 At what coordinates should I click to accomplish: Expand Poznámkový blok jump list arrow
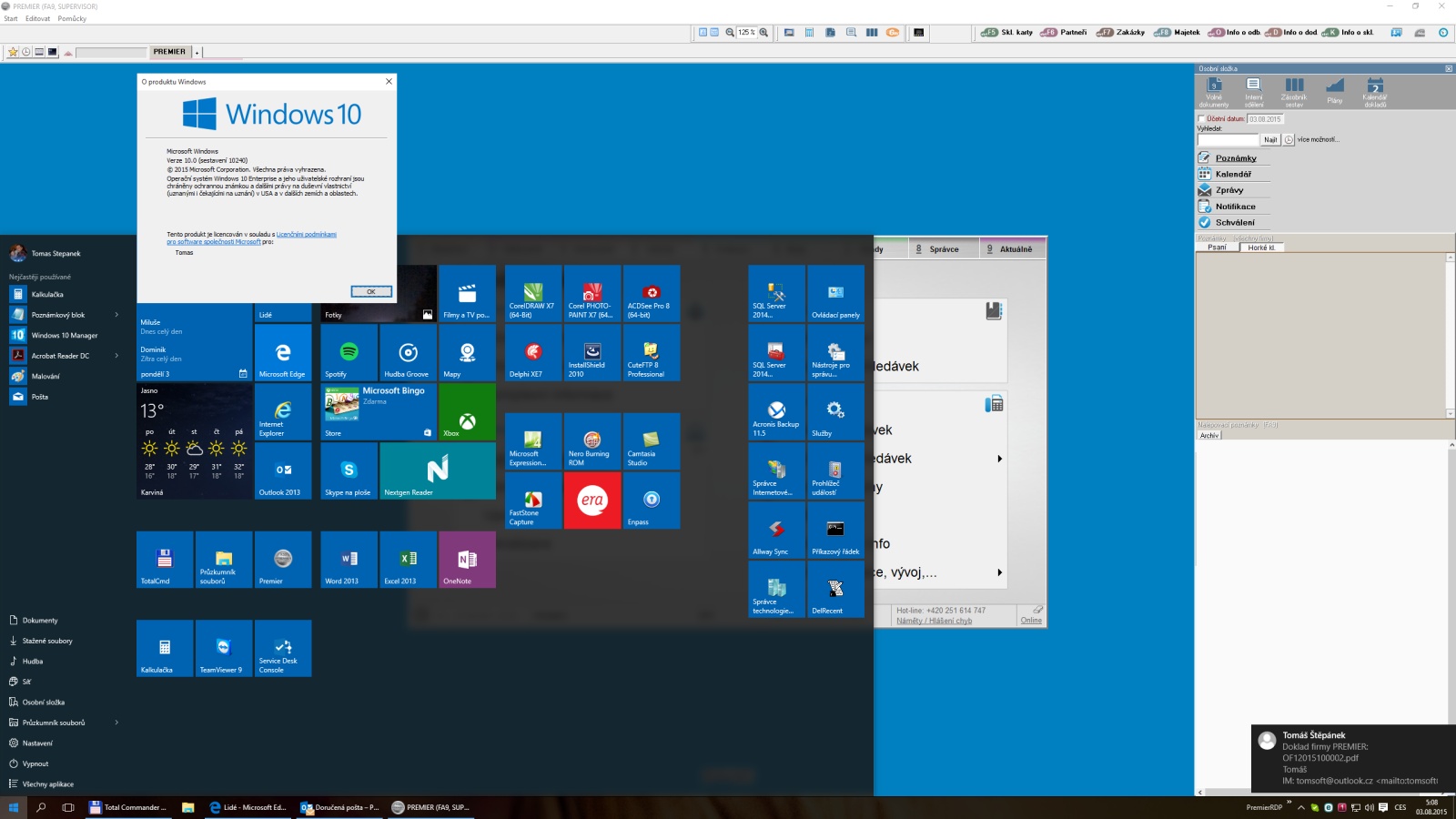(116, 315)
